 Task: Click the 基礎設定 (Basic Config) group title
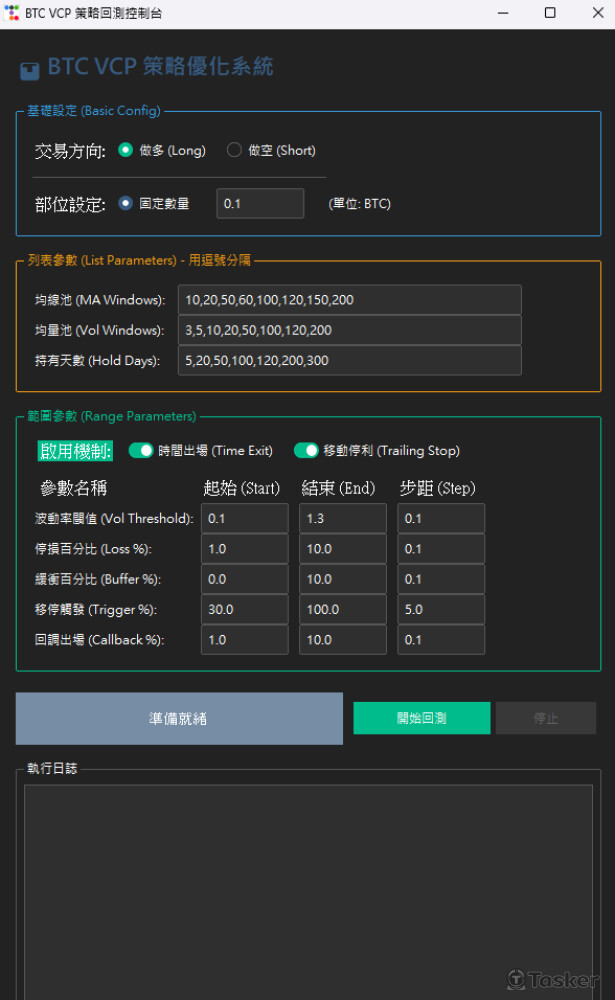(94, 110)
